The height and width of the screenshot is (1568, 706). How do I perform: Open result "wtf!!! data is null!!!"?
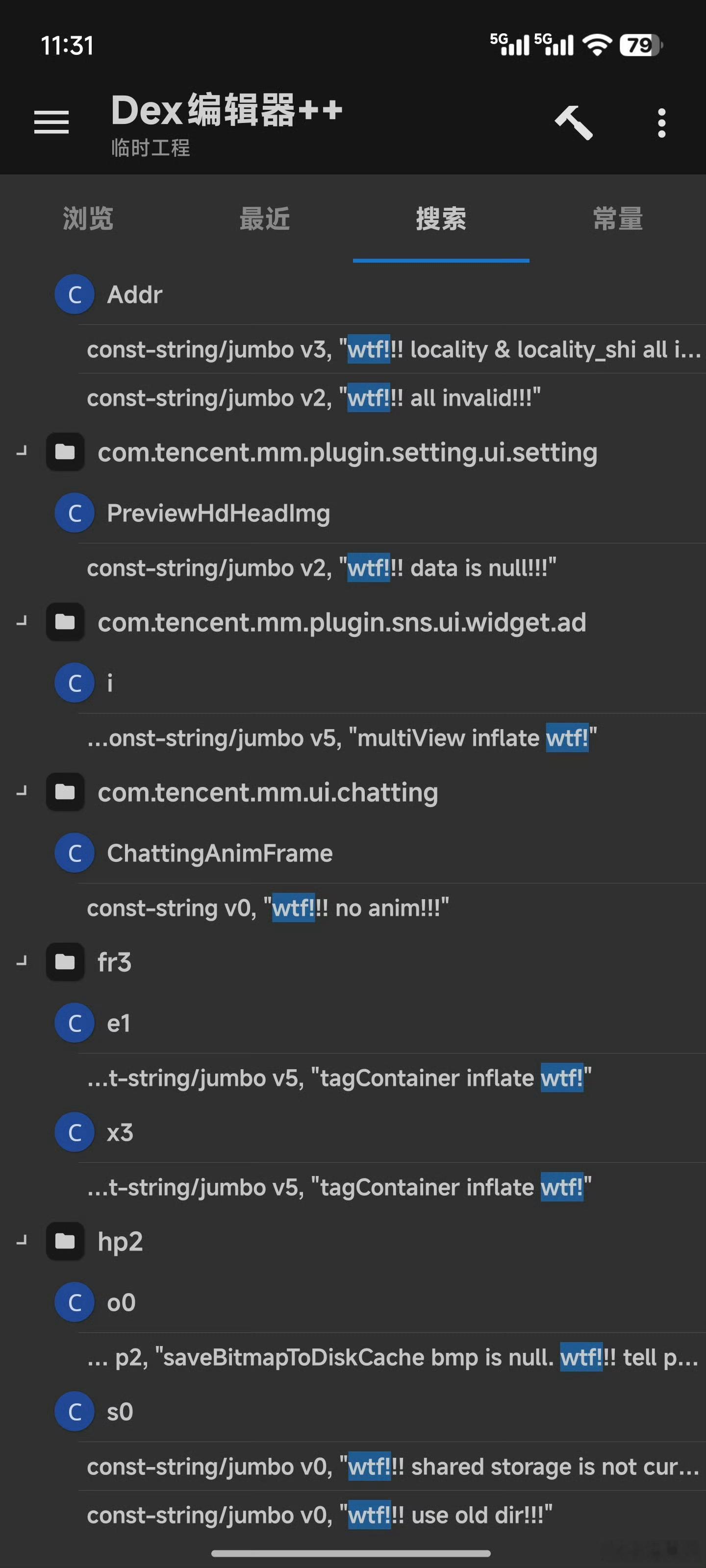[392, 568]
